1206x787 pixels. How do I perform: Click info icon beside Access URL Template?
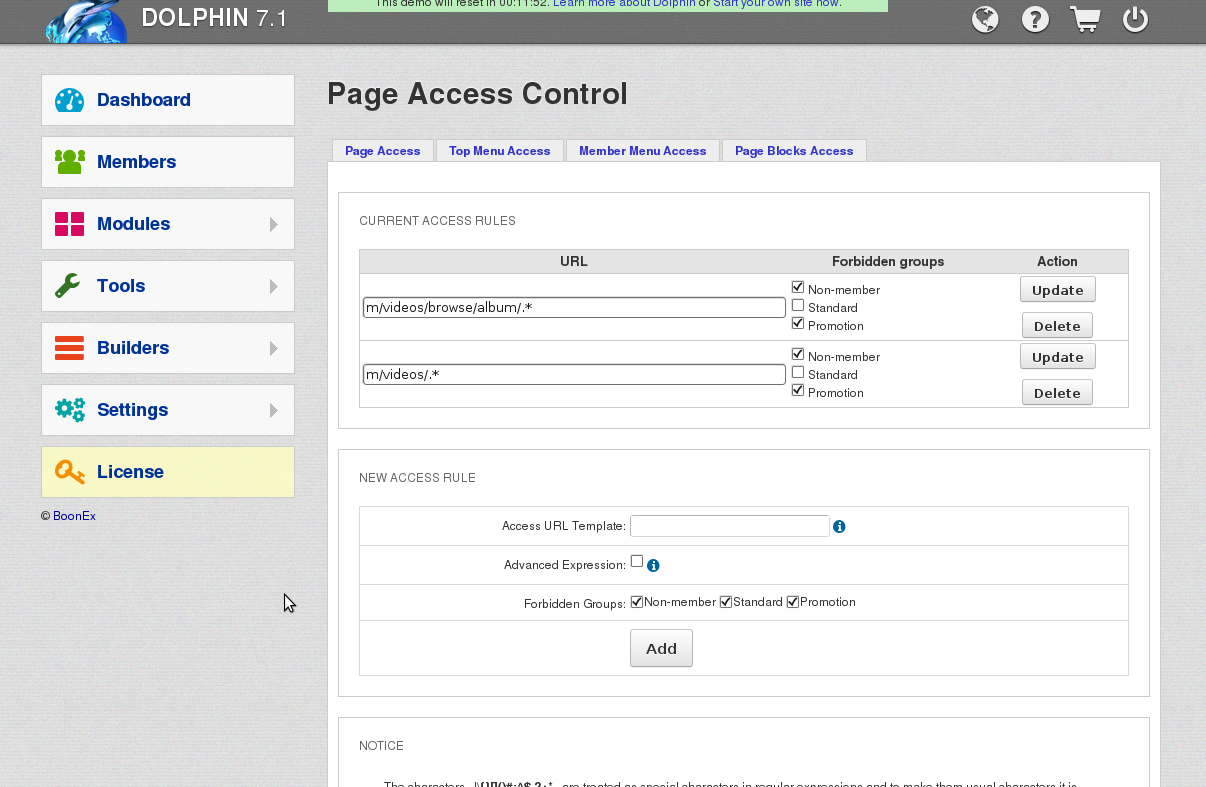(x=839, y=527)
